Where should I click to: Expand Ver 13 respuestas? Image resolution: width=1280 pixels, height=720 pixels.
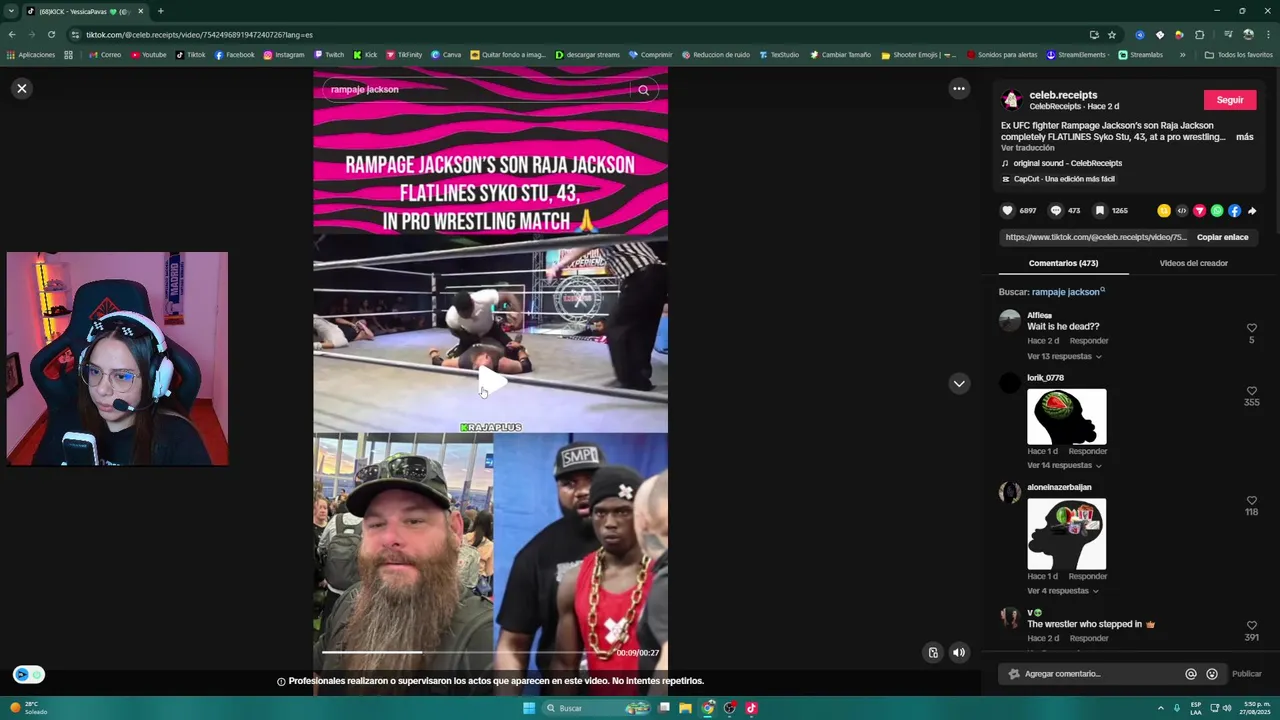coord(1064,357)
